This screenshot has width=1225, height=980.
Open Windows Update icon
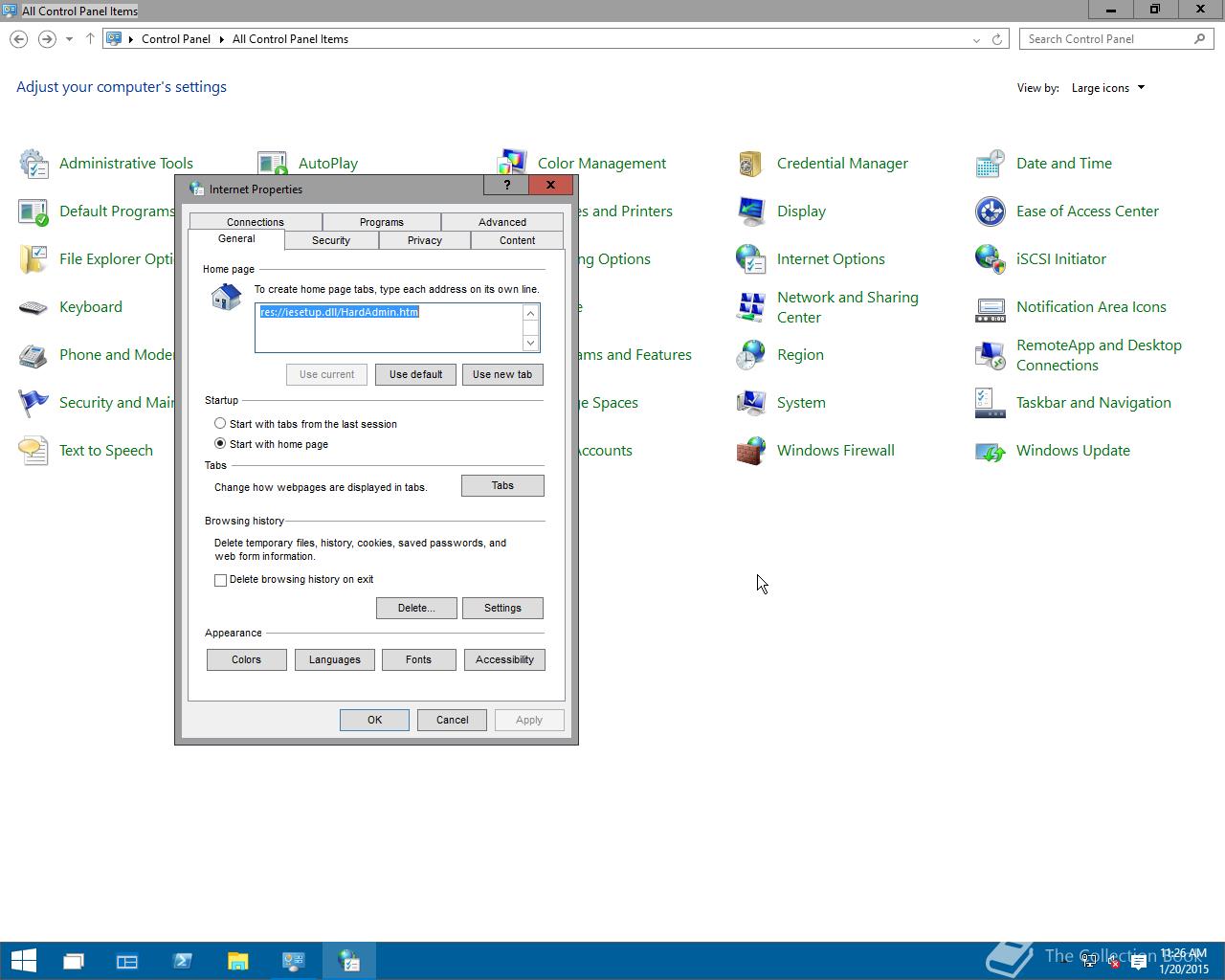[x=991, y=451]
